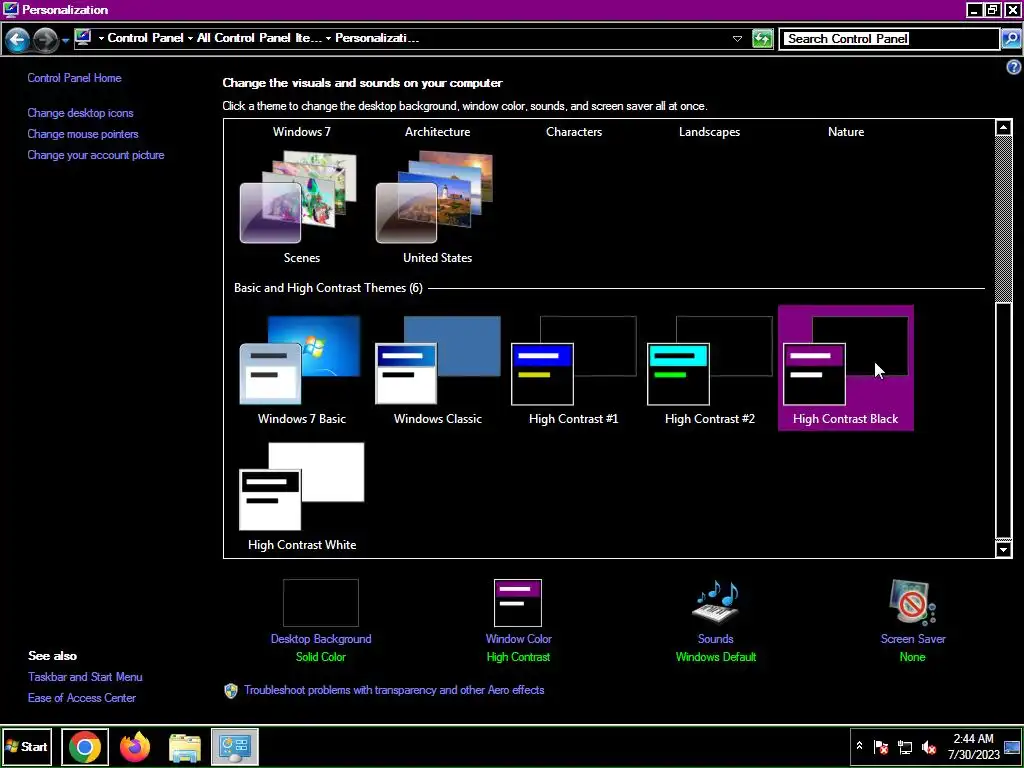Click the address bar location icon
The image size is (1024, 768).
82,37
